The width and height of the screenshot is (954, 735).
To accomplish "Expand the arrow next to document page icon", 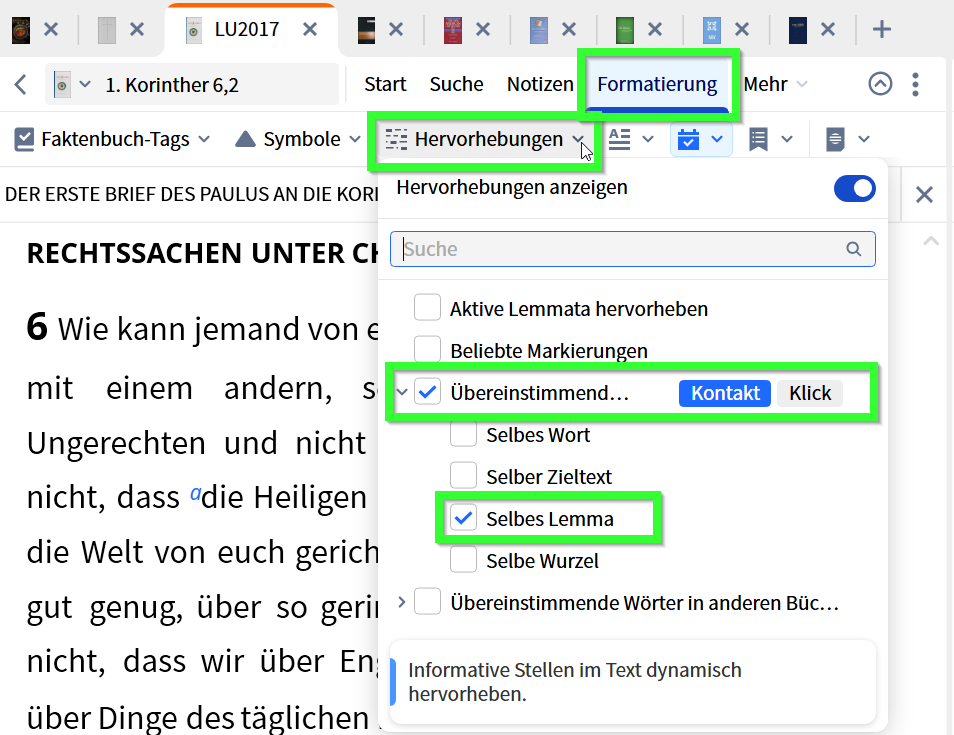I will tap(863, 139).
